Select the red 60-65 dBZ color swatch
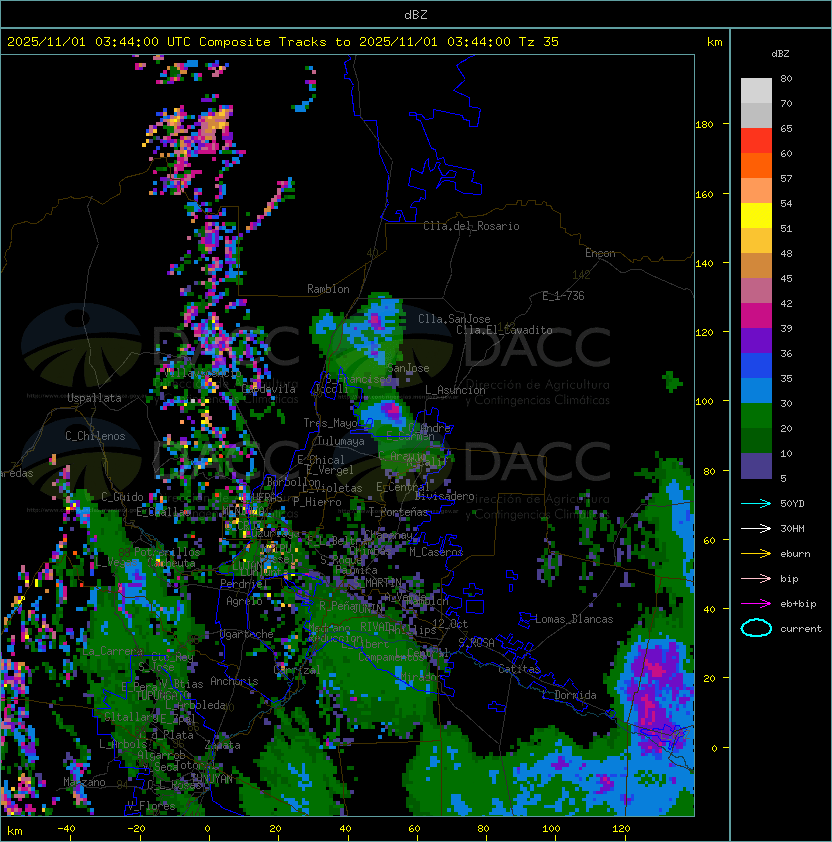The image size is (832, 842). 756,141
